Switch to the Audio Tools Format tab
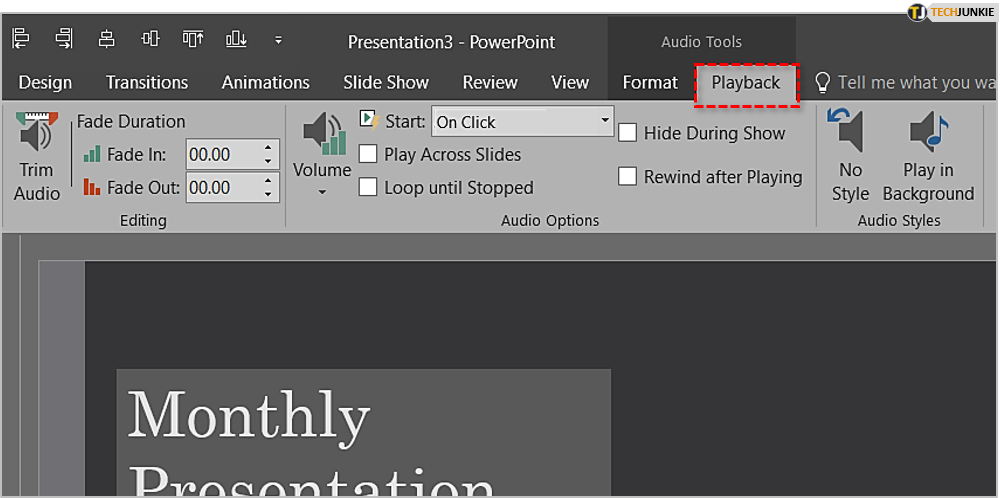1002x498 pixels. click(650, 82)
